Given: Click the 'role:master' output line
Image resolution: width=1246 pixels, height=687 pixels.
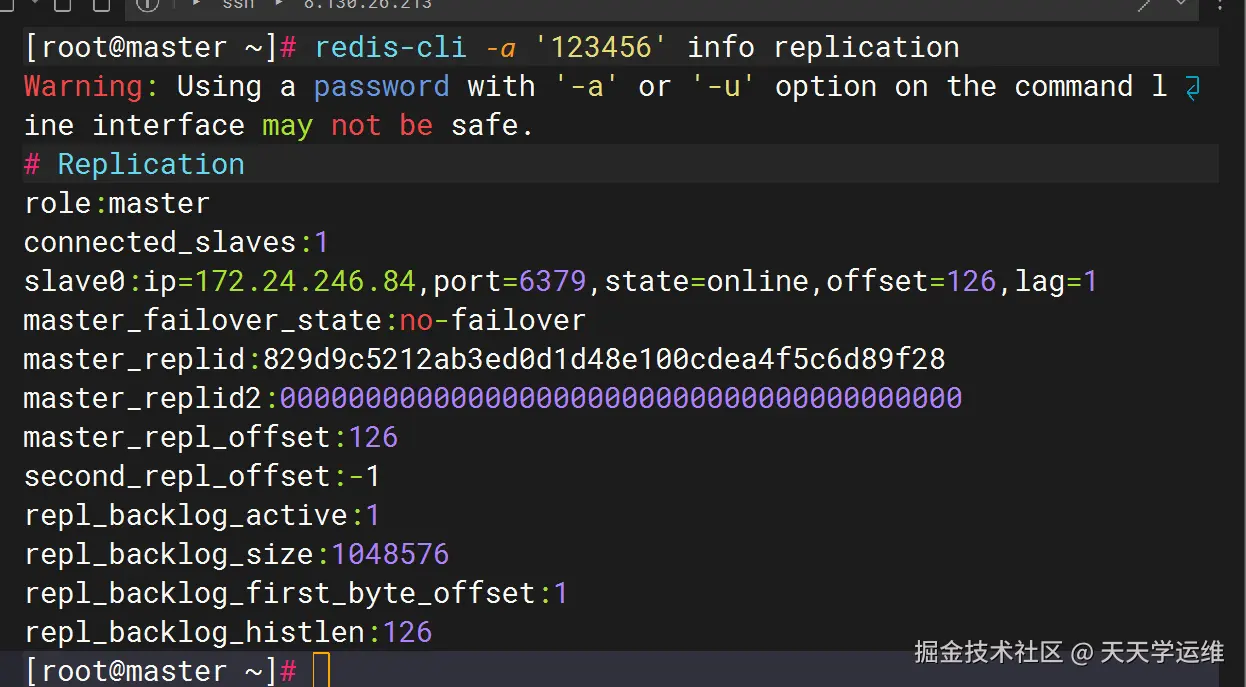Looking at the screenshot, I should pyautogui.click(x=117, y=204).
